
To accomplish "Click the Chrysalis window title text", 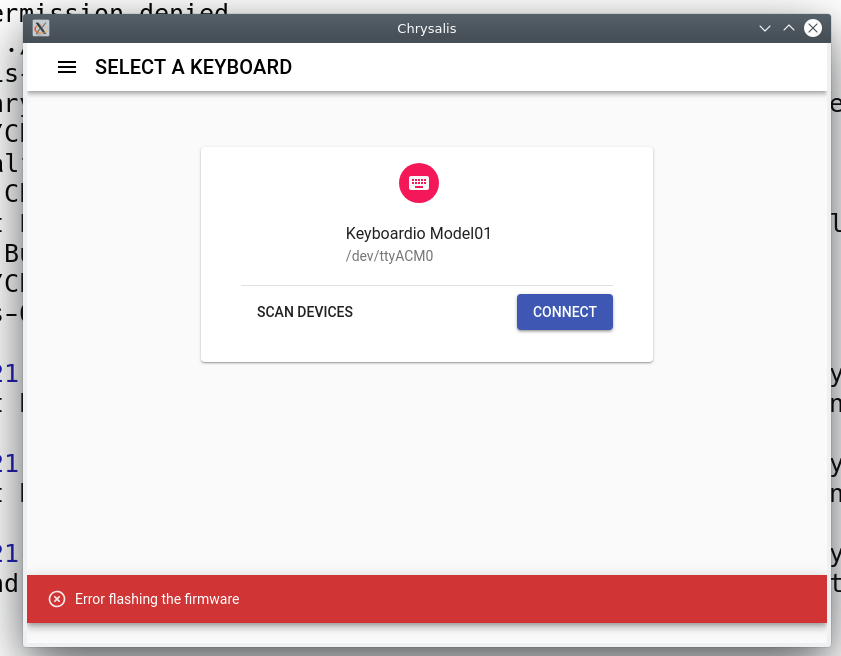I will pyautogui.click(x=428, y=28).
